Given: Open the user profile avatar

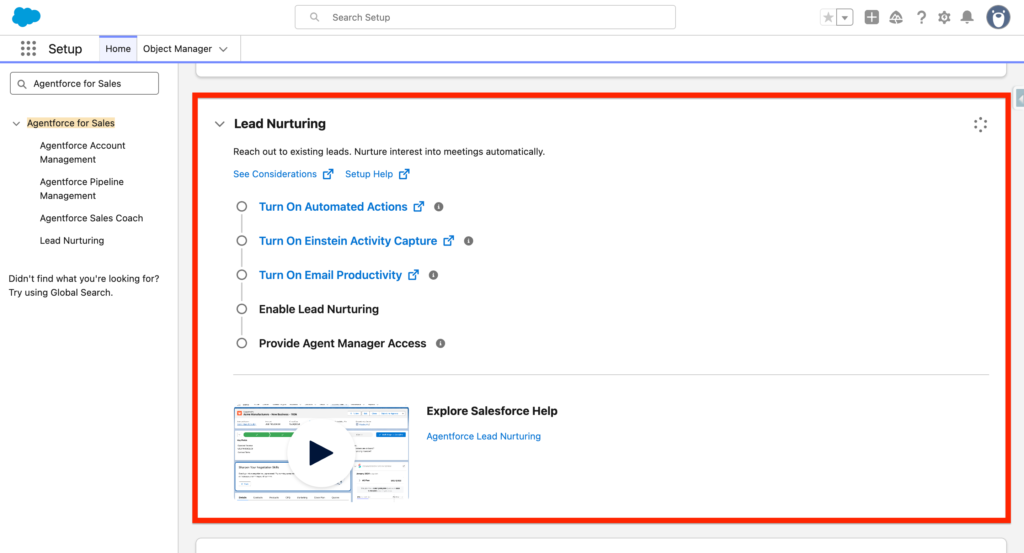Looking at the screenshot, I should pyautogui.click(x=997, y=17).
